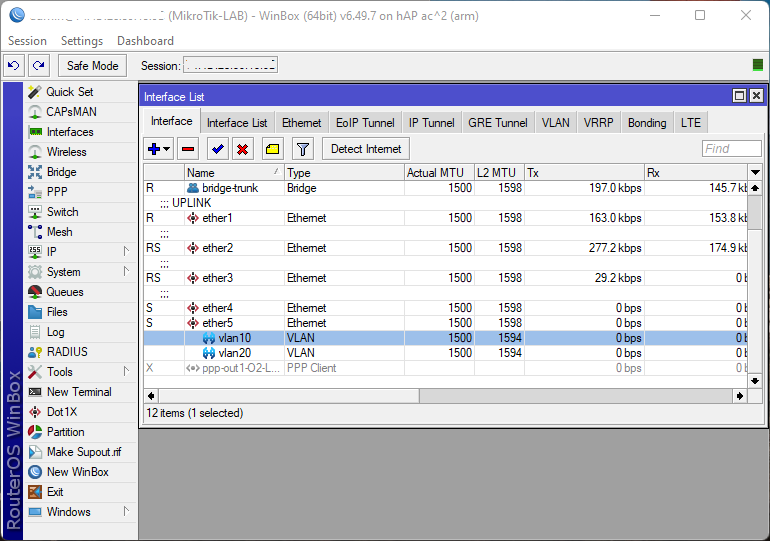Switch to the GRE Tunnel tab

point(498,123)
